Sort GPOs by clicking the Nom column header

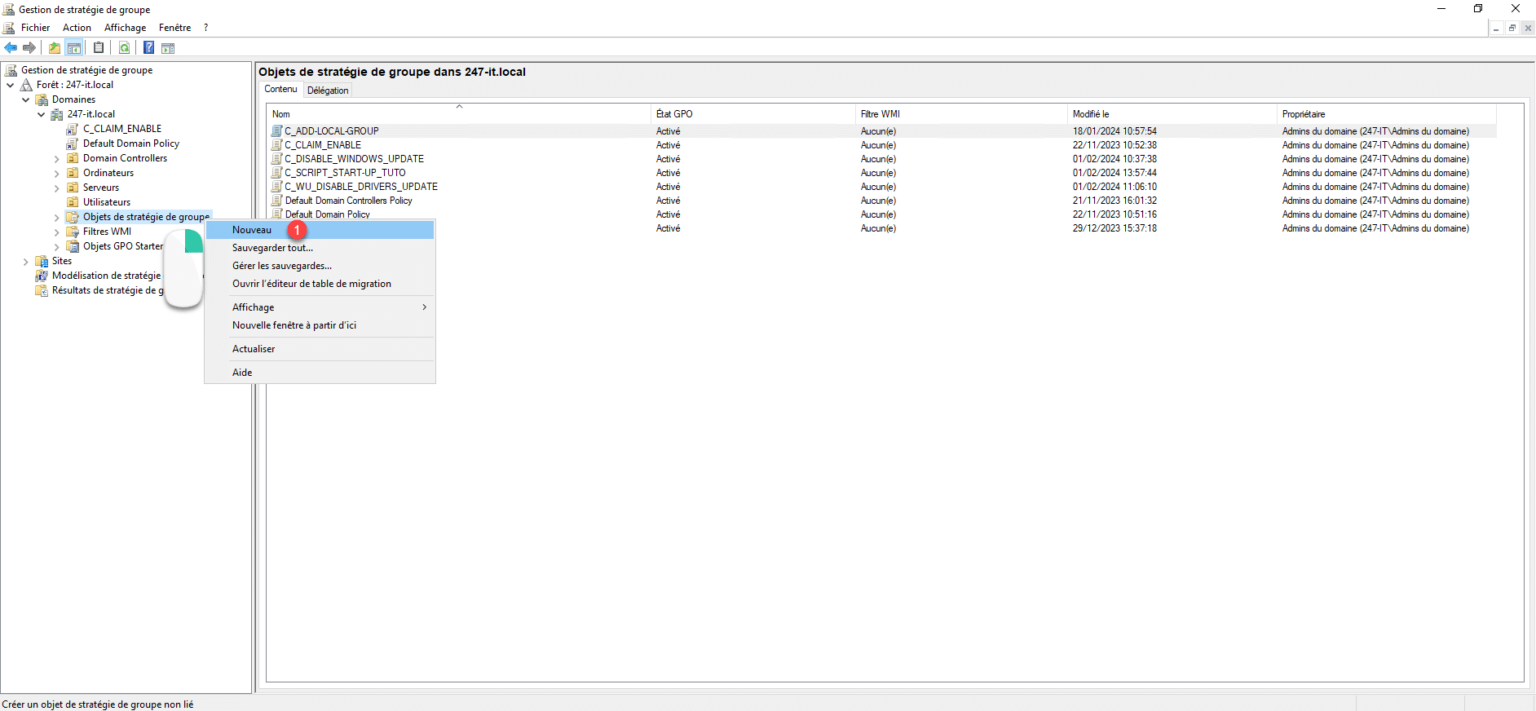point(280,113)
